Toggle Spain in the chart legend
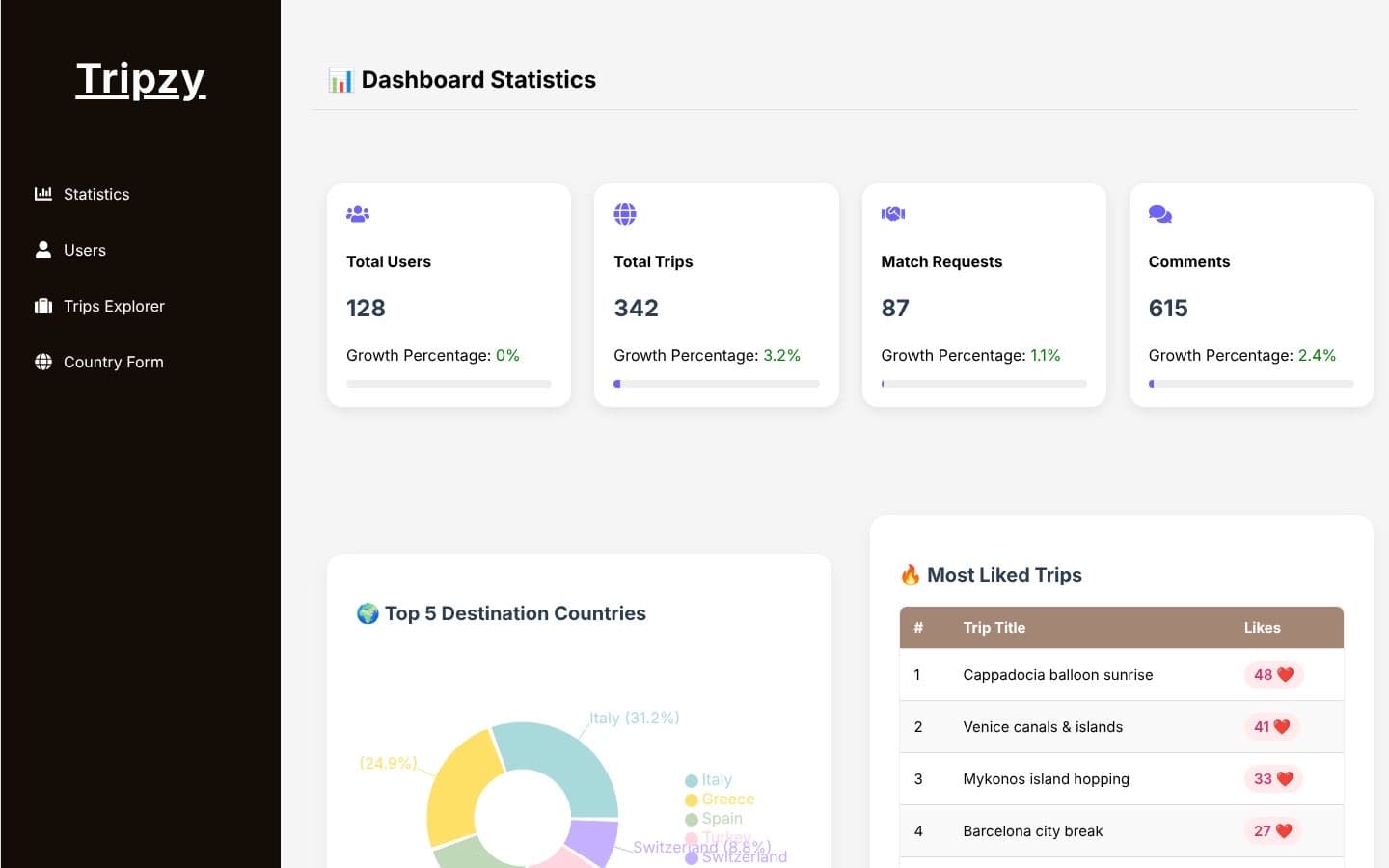 [714, 819]
